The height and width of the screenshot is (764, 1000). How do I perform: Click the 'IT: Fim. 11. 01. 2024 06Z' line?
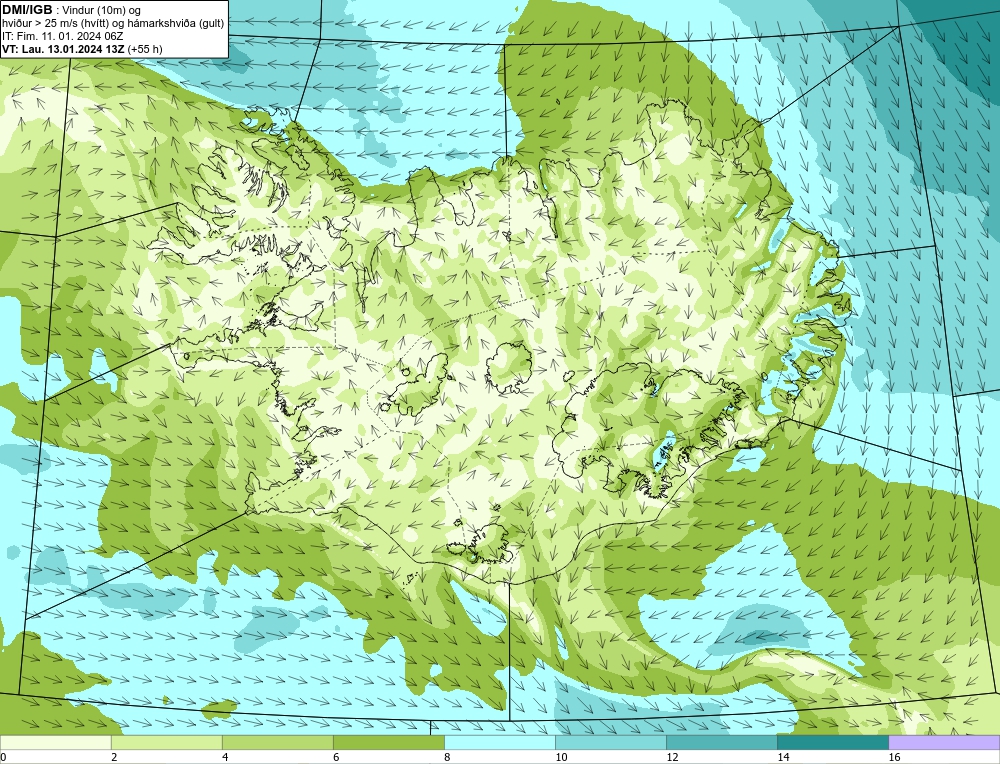[62, 36]
